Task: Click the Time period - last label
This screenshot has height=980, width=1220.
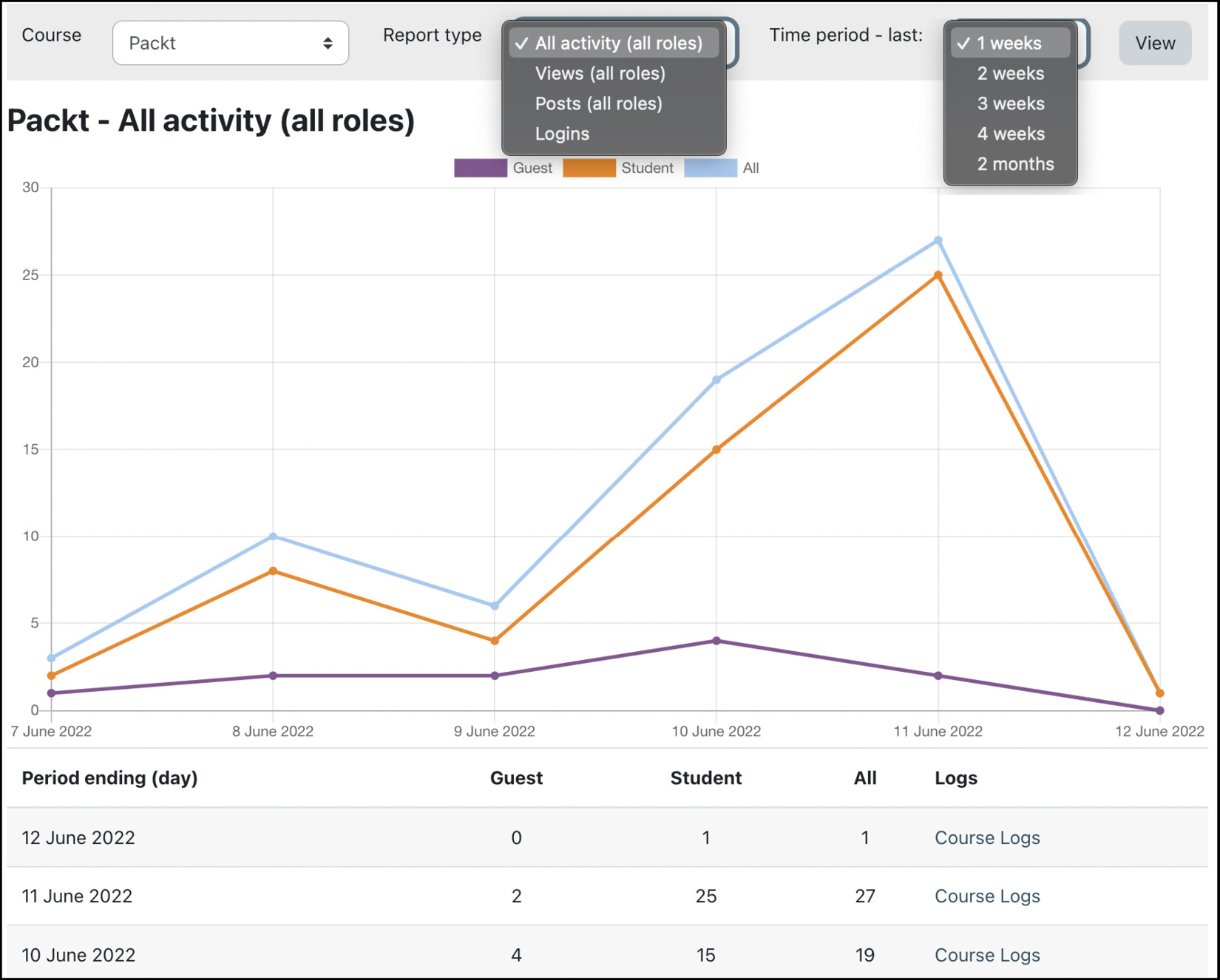Action: [x=846, y=35]
